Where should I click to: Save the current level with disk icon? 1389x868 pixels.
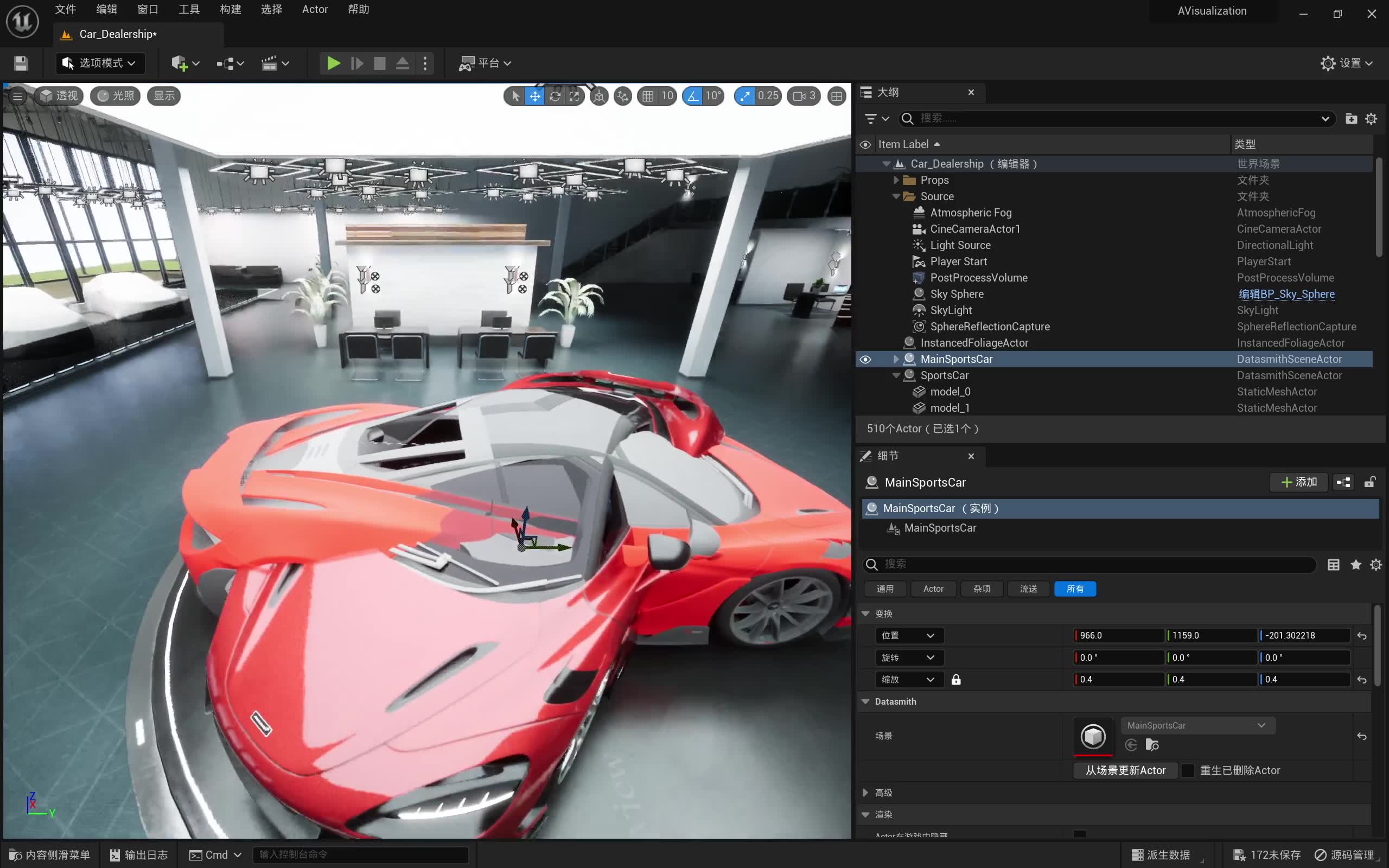coord(21,63)
